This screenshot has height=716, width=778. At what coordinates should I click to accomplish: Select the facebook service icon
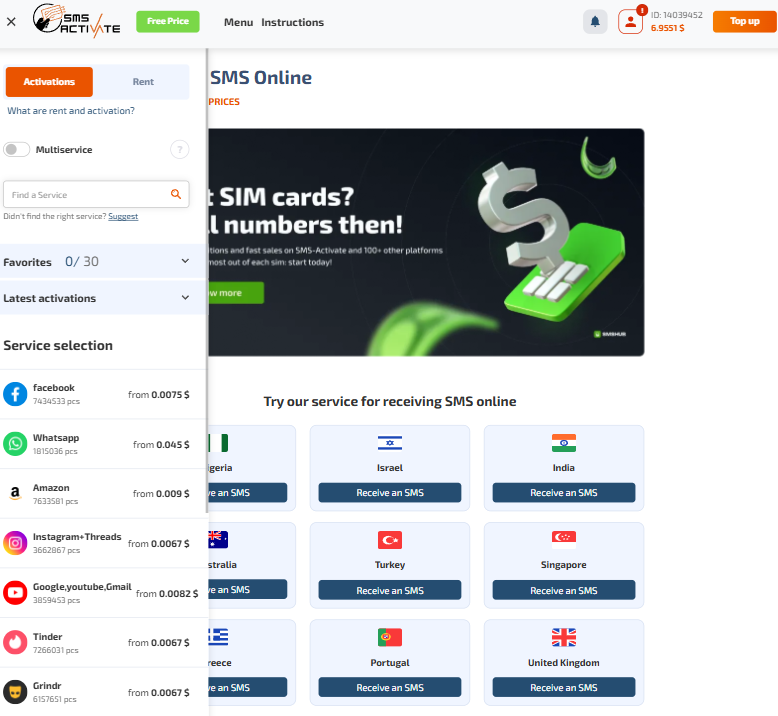15,394
